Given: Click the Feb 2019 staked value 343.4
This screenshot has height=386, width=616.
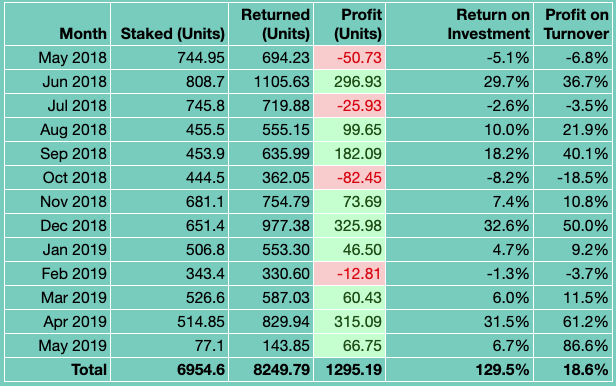Looking at the screenshot, I should click(x=169, y=273).
